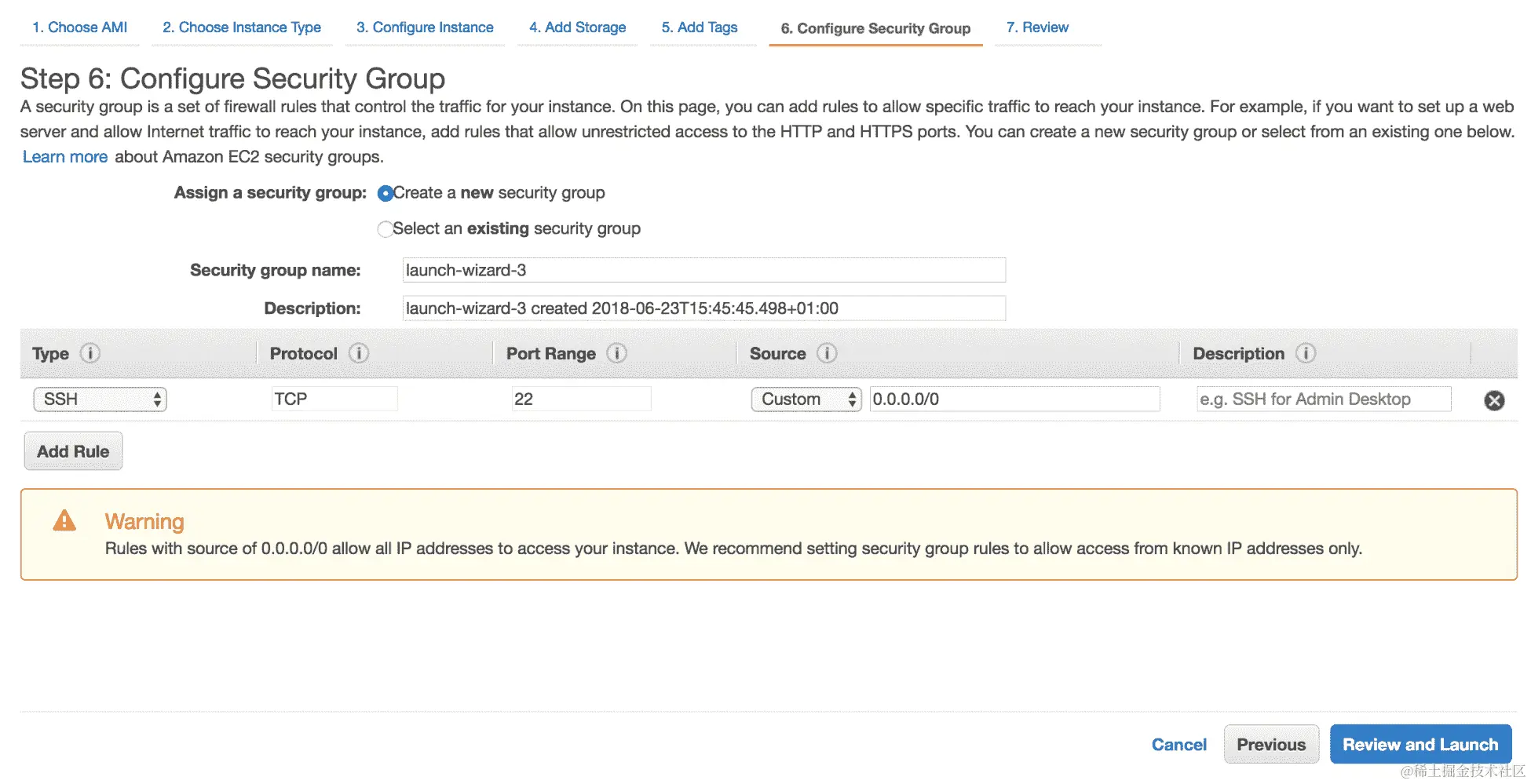Go to 3. Configure Instance tab
Image resolution: width=1531 pixels, height=784 pixels.
click(x=425, y=27)
